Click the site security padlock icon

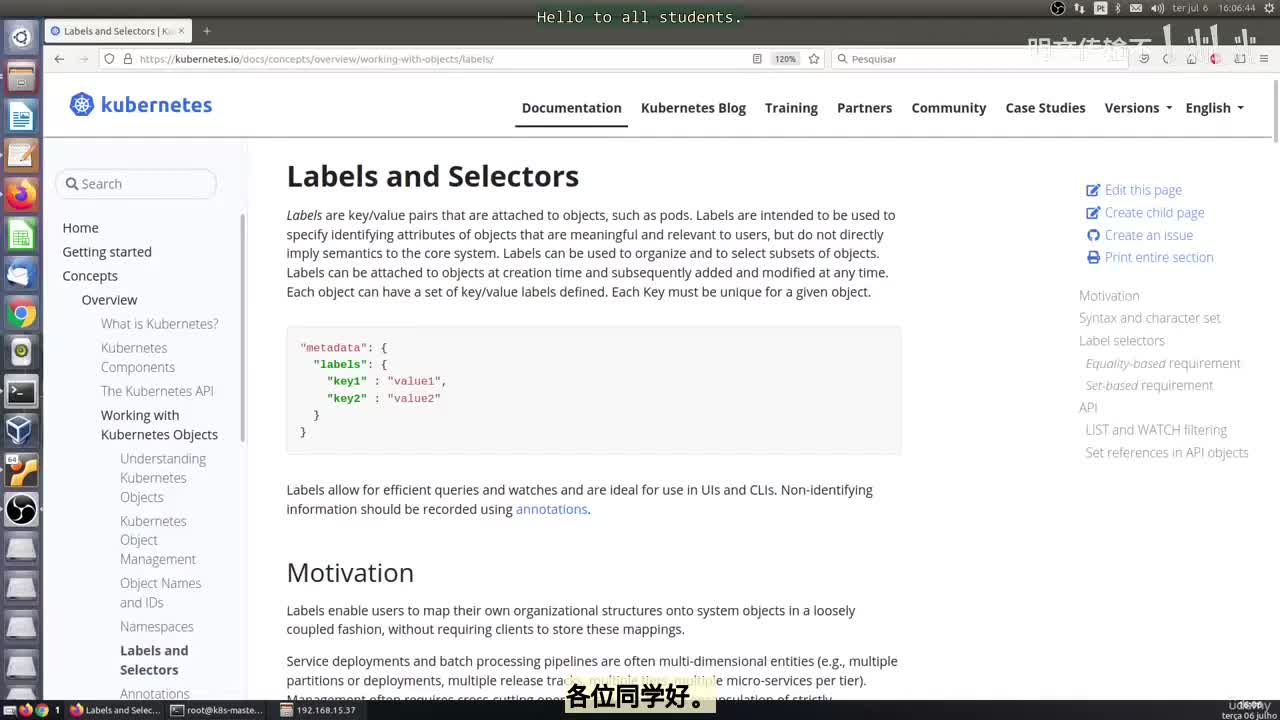pyautogui.click(x=128, y=59)
